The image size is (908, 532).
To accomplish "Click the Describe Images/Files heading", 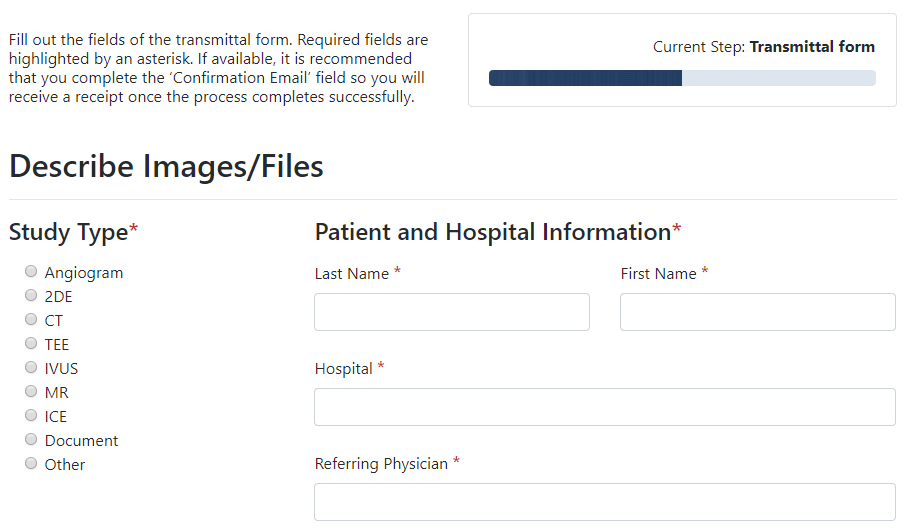I will pos(166,166).
